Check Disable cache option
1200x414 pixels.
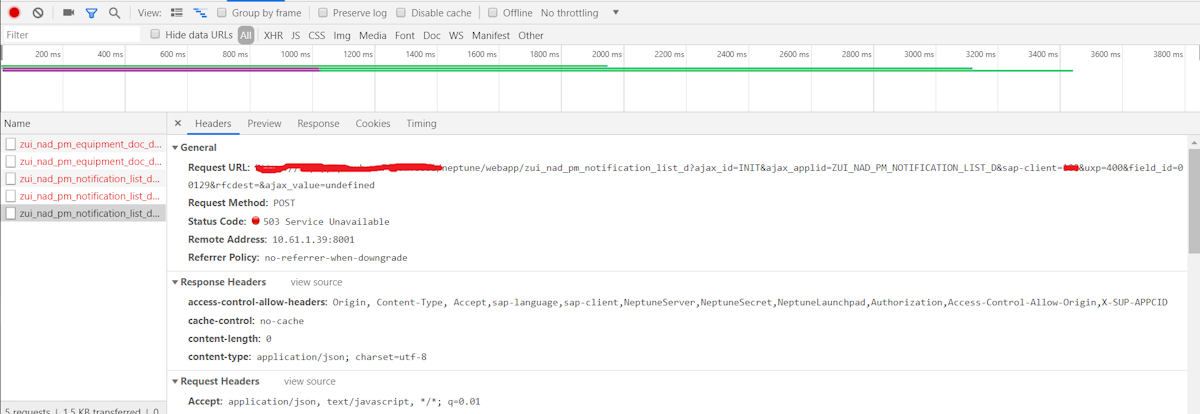[x=401, y=13]
